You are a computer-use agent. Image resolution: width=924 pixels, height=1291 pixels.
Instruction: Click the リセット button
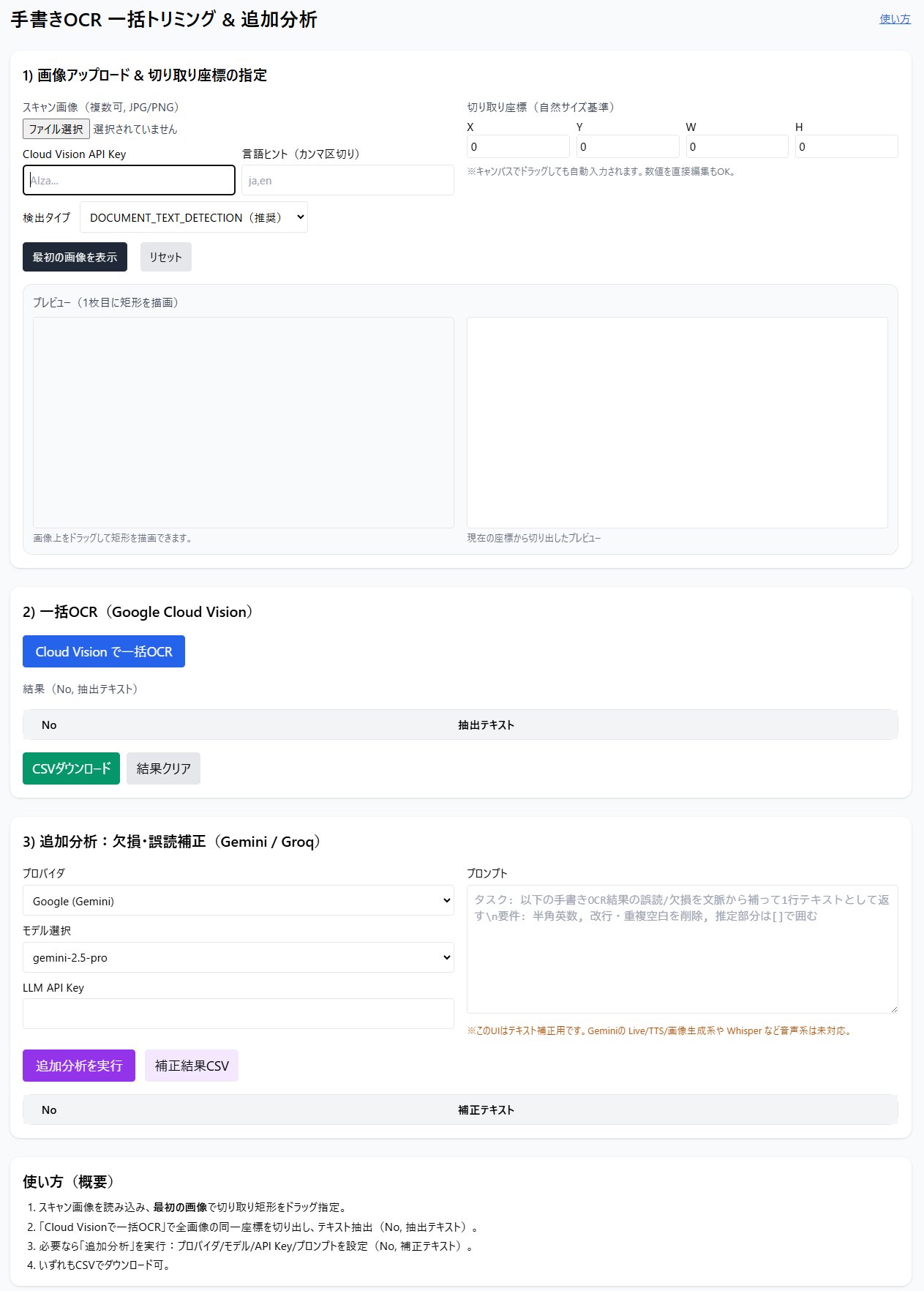point(165,257)
